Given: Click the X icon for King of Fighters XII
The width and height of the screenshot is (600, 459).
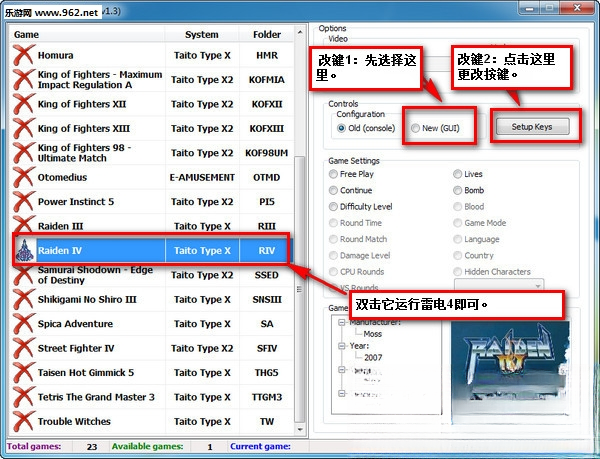Looking at the screenshot, I should pos(24,104).
